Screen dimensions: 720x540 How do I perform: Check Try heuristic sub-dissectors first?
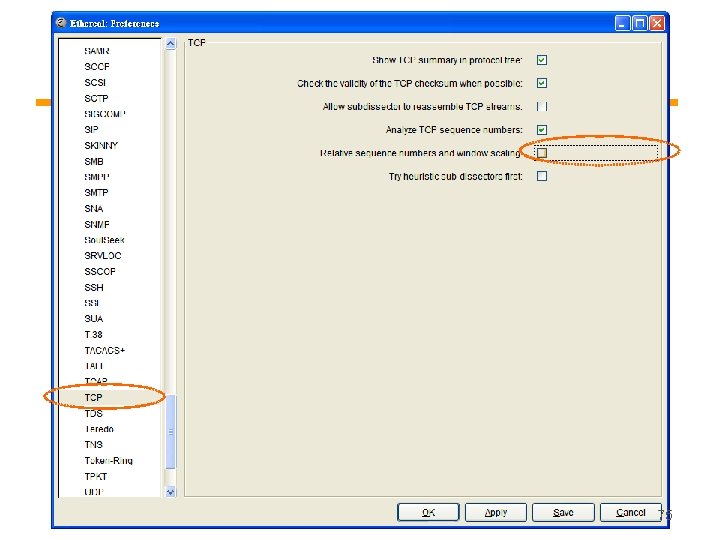[542, 176]
